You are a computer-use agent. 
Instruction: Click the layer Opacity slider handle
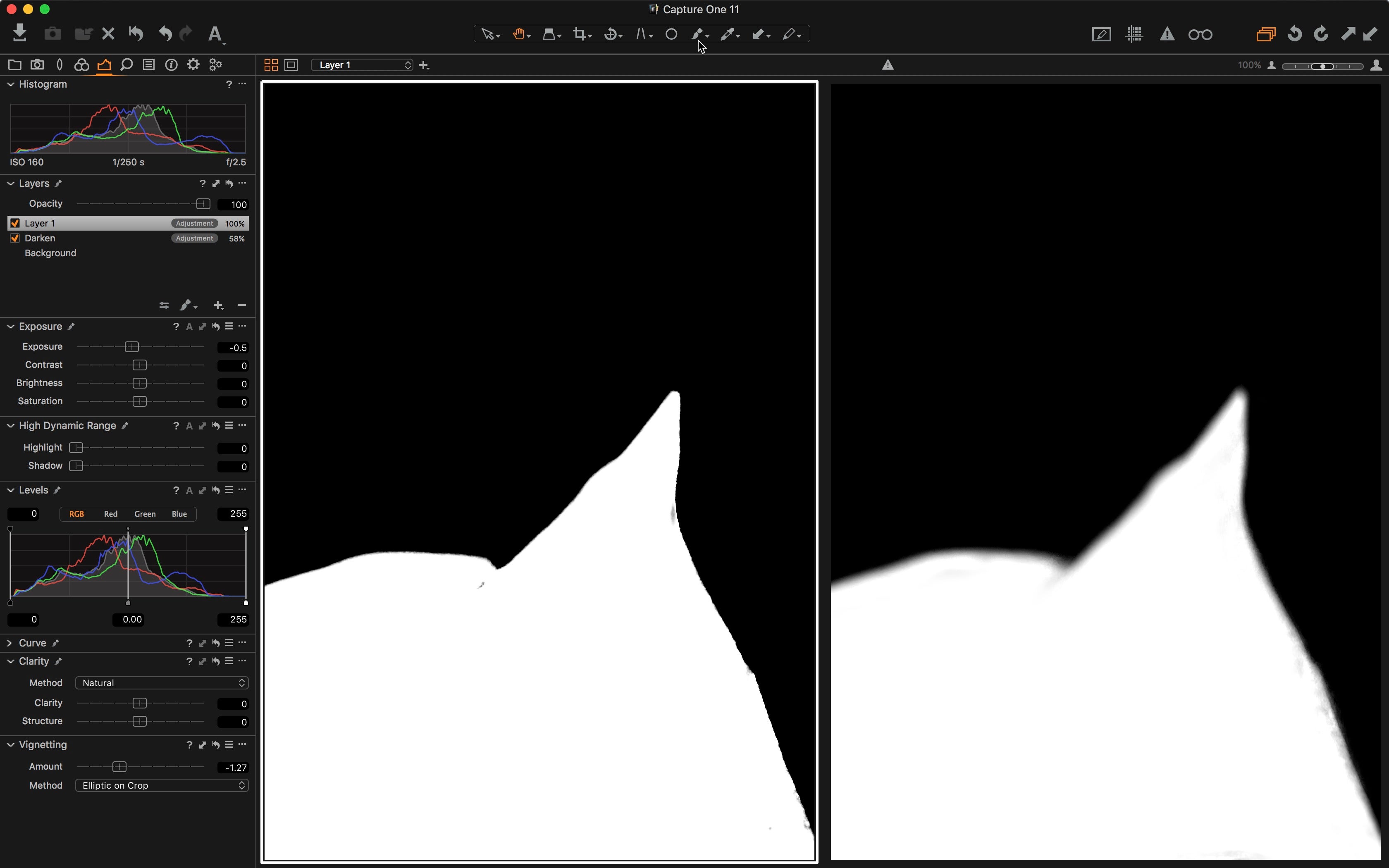point(203,204)
